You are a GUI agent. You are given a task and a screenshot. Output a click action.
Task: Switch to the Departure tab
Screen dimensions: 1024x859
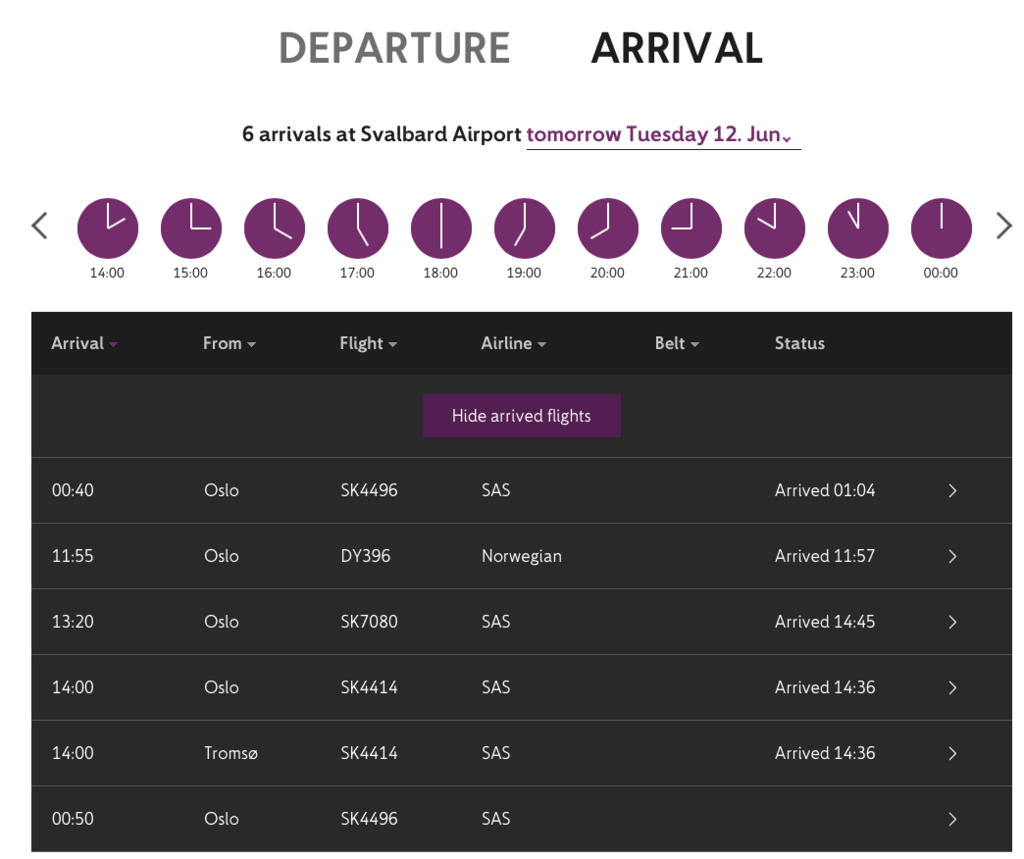[x=394, y=48]
